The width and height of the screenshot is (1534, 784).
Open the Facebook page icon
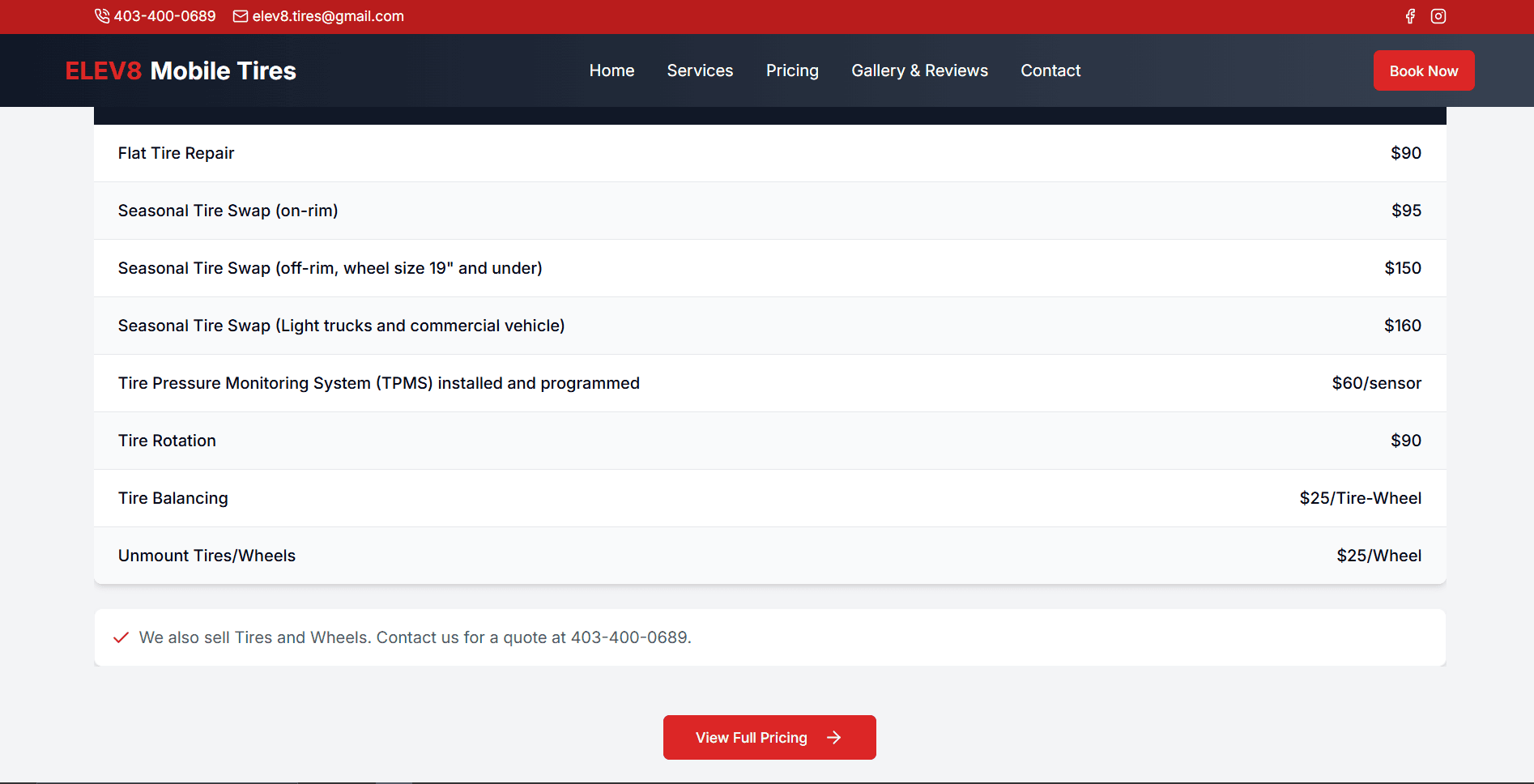coord(1410,16)
